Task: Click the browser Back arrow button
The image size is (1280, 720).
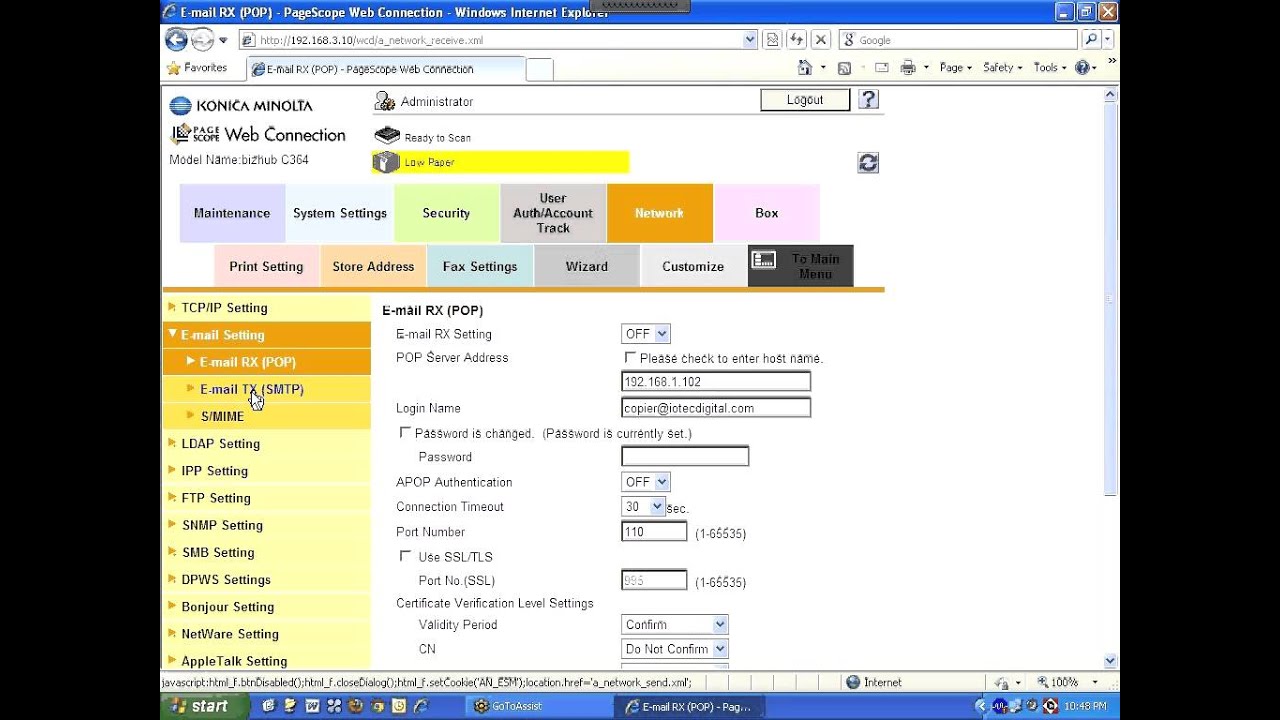Action: pyautogui.click(x=176, y=40)
